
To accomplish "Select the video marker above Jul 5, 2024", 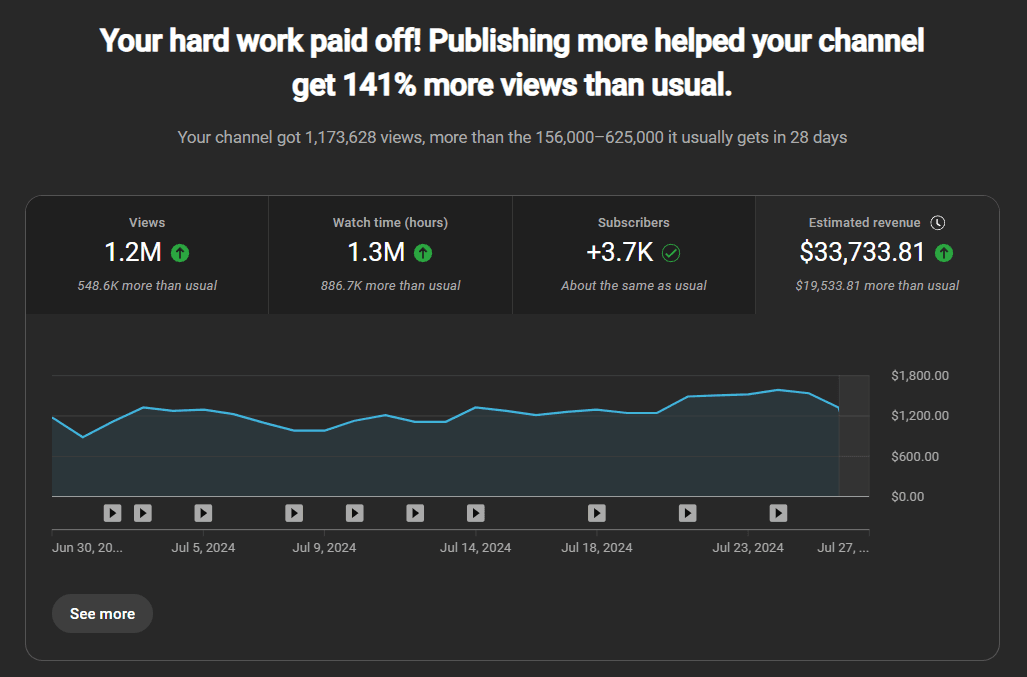I will coord(203,513).
